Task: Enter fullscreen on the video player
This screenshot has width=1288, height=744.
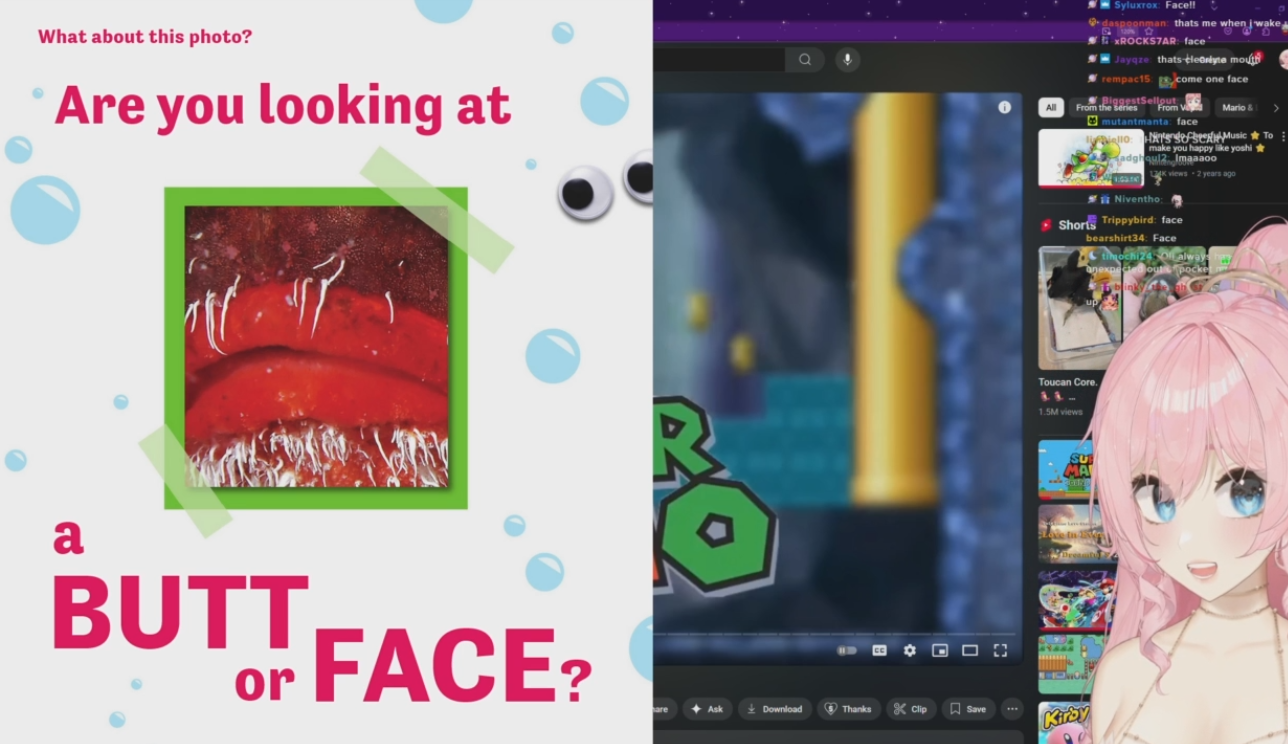Action: 1000,650
